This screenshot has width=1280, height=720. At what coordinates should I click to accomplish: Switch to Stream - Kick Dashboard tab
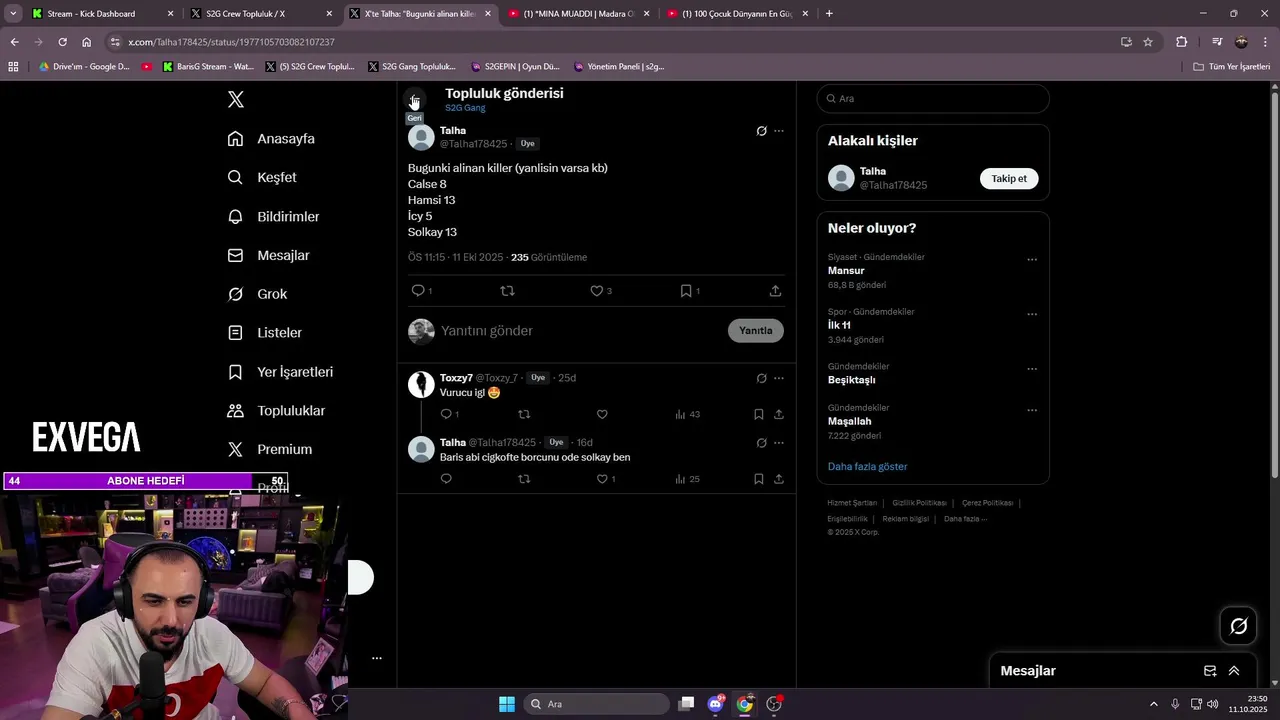(102, 14)
